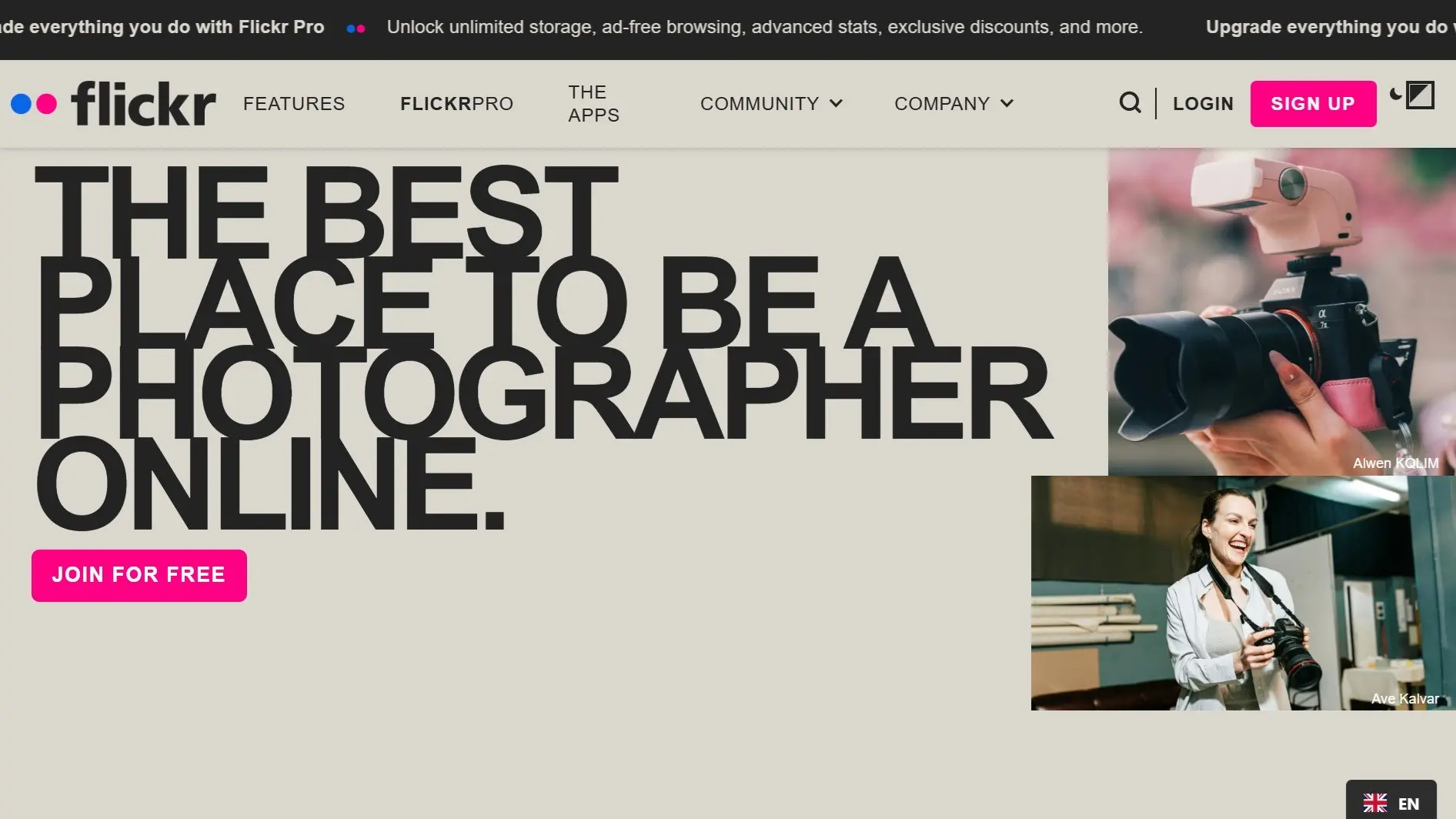Click the Alwen KQLIM photo credit
Image resolution: width=1456 pixels, height=819 pixels.
tap(1395, 463)
